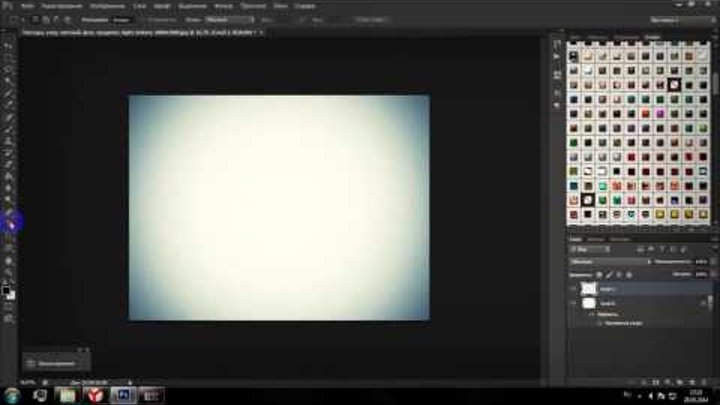Open Yandex browser from the taskbar
Screen dimensions: 720x405
pos(94,395)
